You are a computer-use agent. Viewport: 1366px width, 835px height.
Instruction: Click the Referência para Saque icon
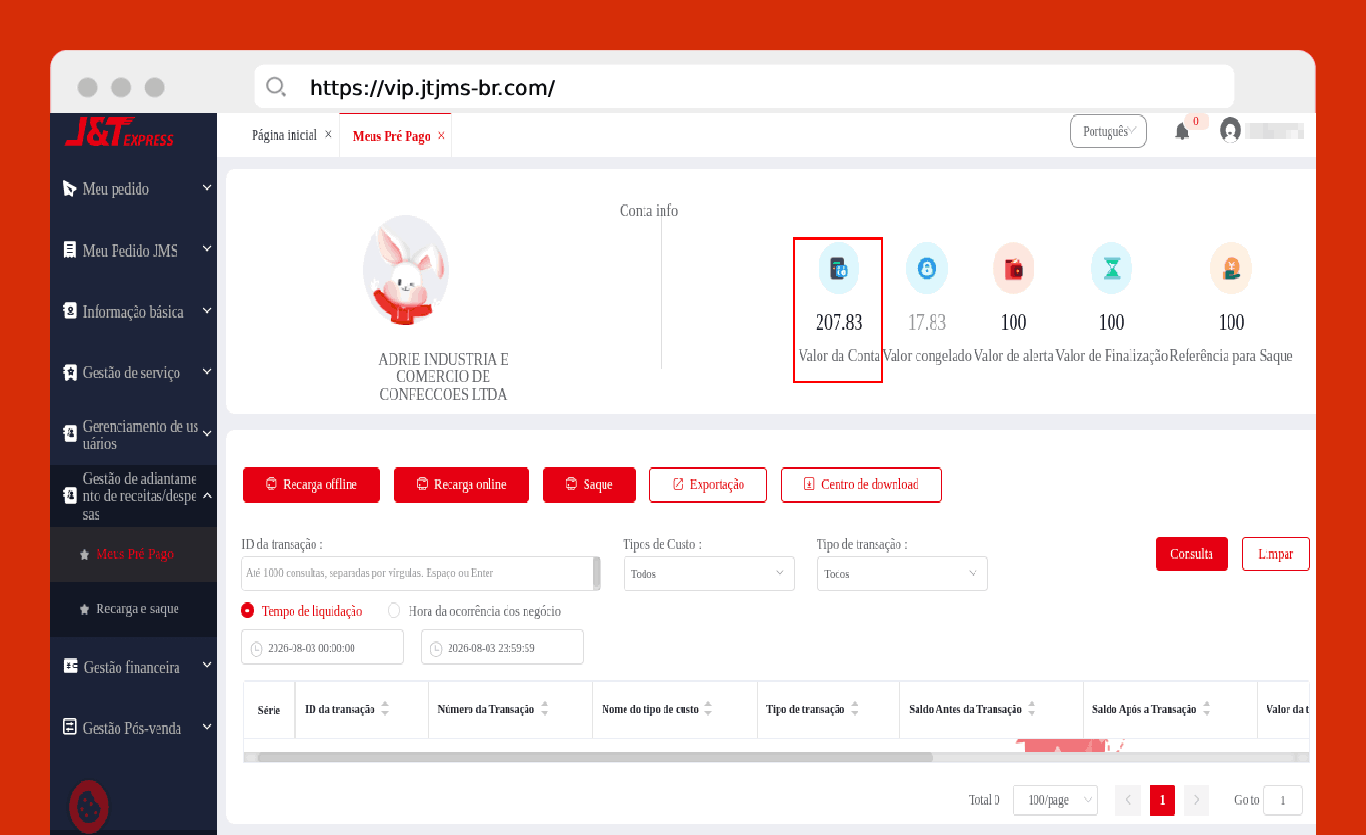coord(1231,268)
